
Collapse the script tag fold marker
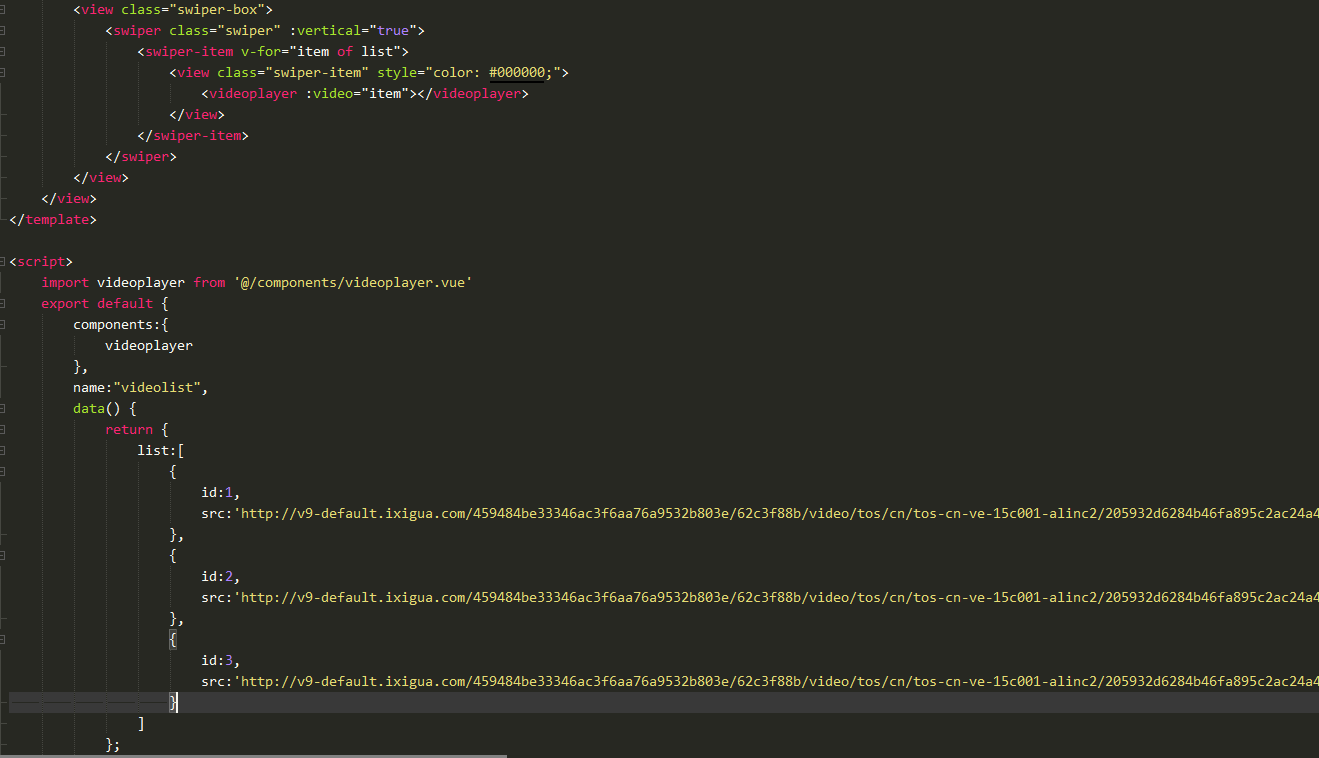point(3,262)
